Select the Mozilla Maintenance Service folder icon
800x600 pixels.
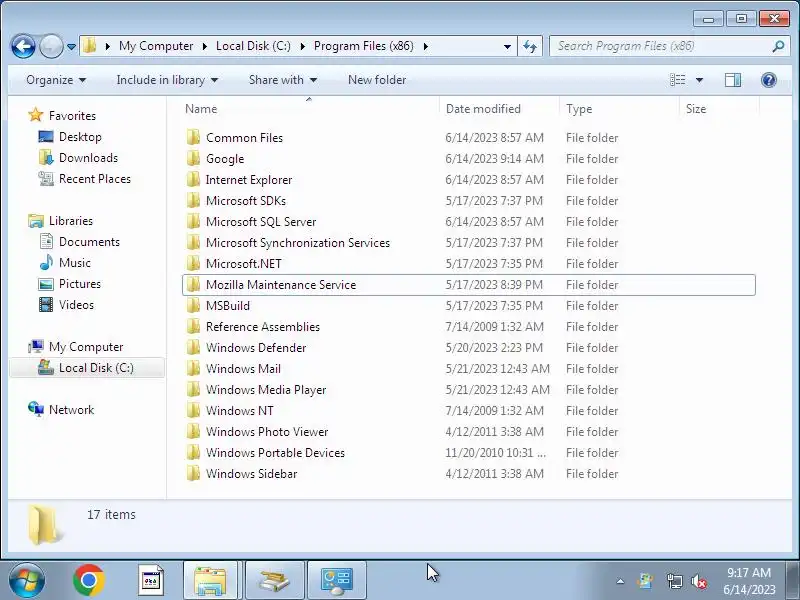click(x=193, y=284)
